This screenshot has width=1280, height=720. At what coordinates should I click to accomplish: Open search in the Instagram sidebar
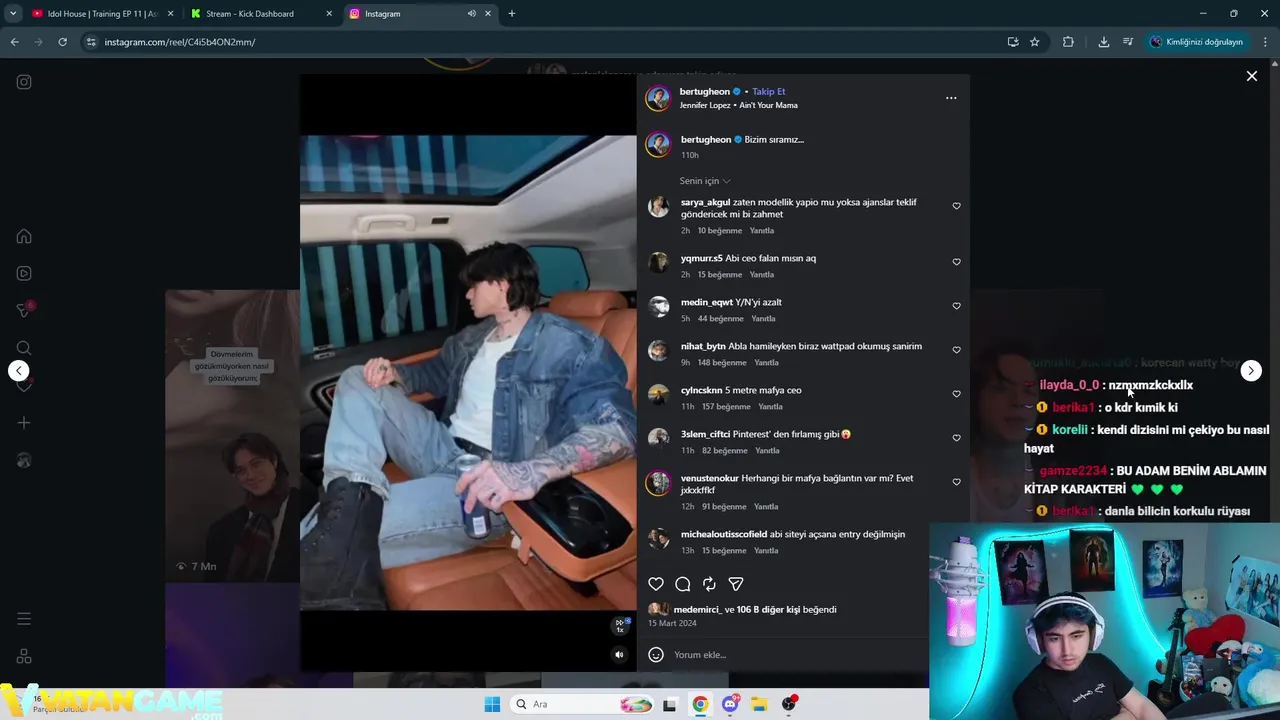pos(24,348)
